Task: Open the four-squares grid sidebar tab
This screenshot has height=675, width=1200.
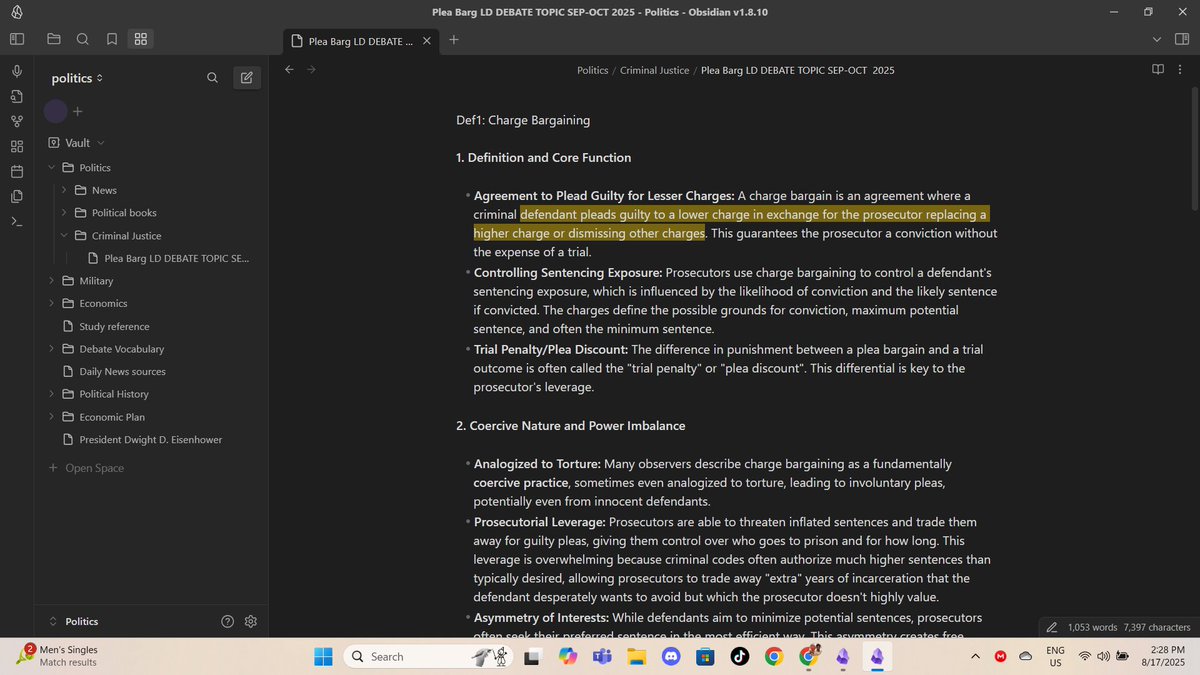Action: 141,39
